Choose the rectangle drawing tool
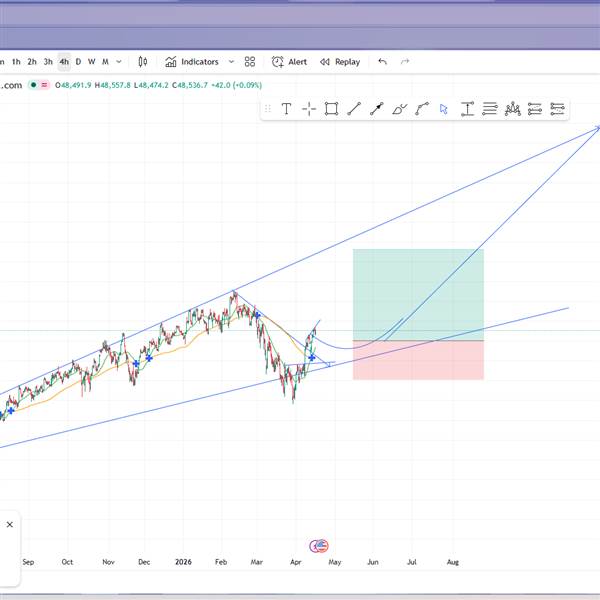 tap(331, 109)
